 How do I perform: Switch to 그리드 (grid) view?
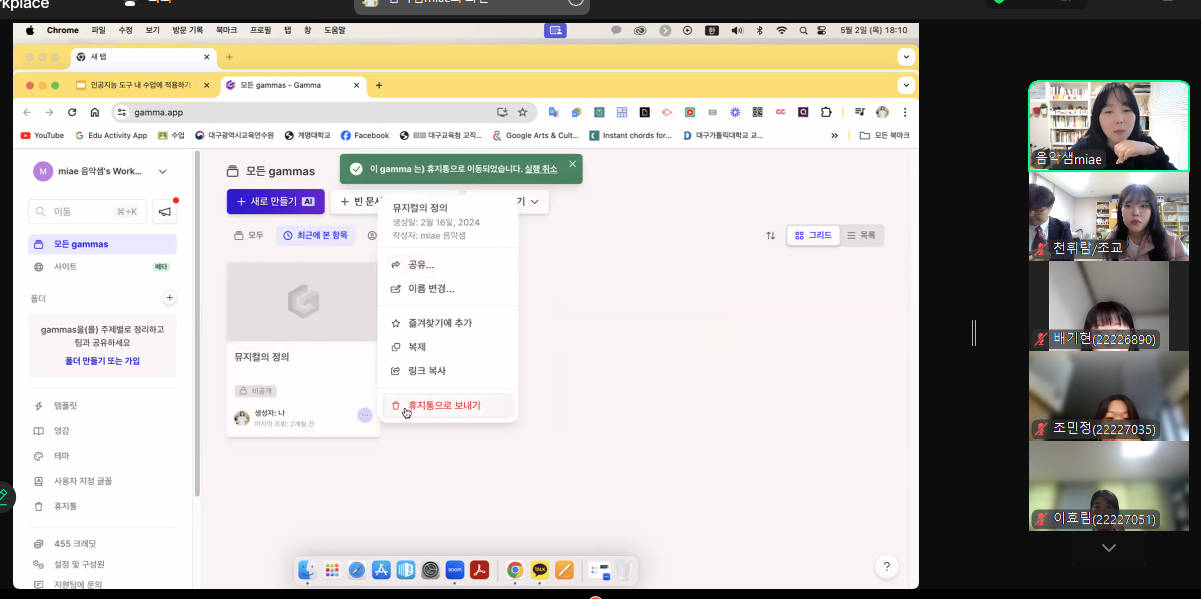(811, 235)
